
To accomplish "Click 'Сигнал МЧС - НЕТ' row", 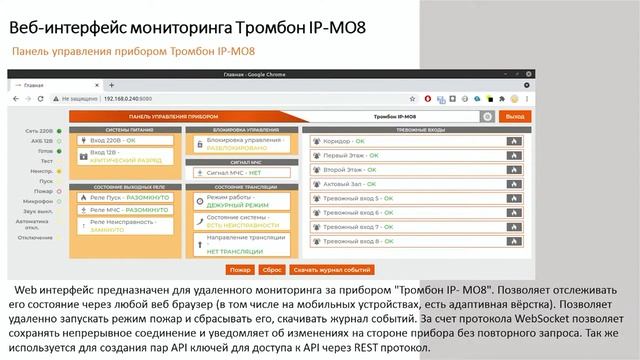I will click(242, 173).
